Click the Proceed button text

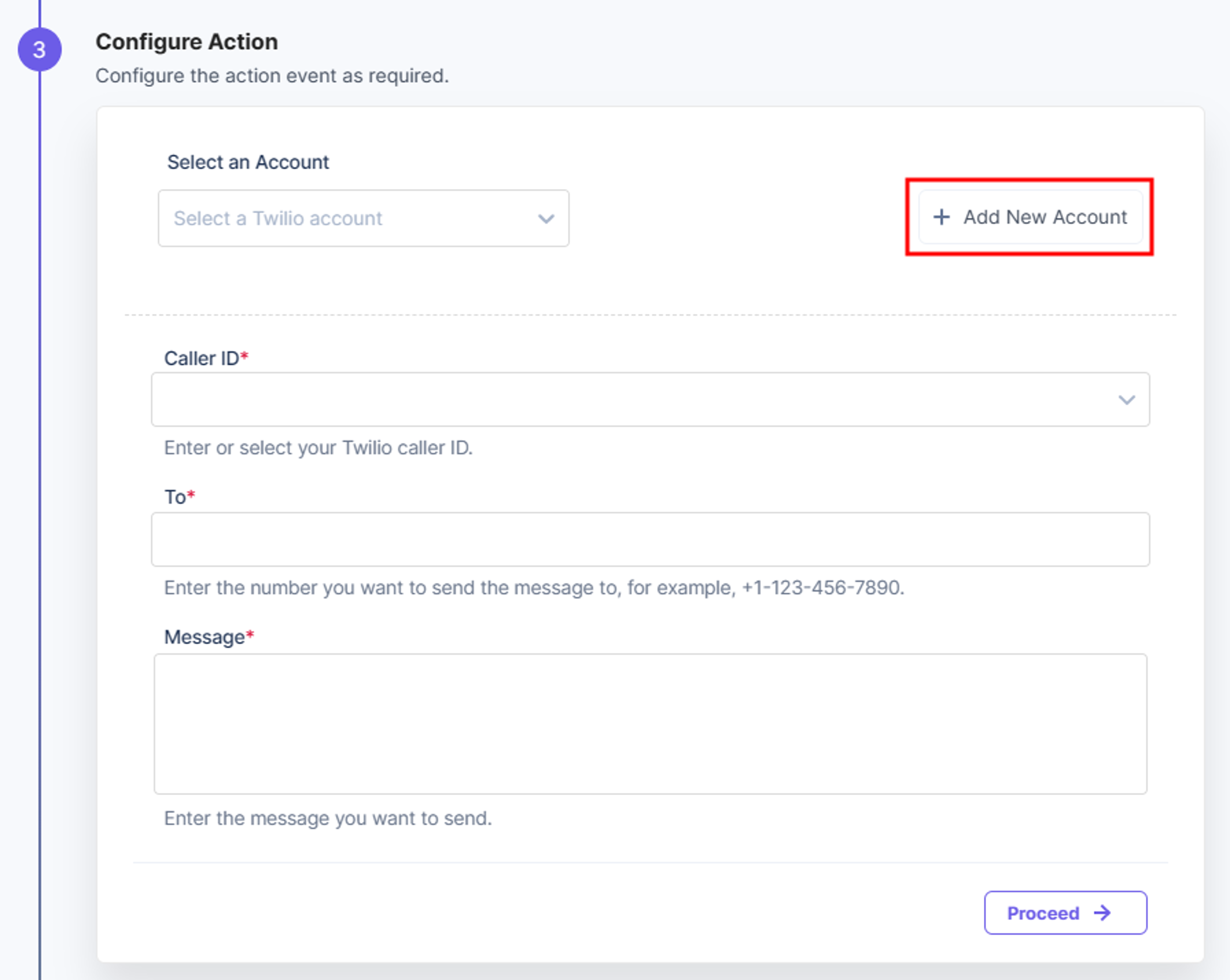[x=1043, y=913]
